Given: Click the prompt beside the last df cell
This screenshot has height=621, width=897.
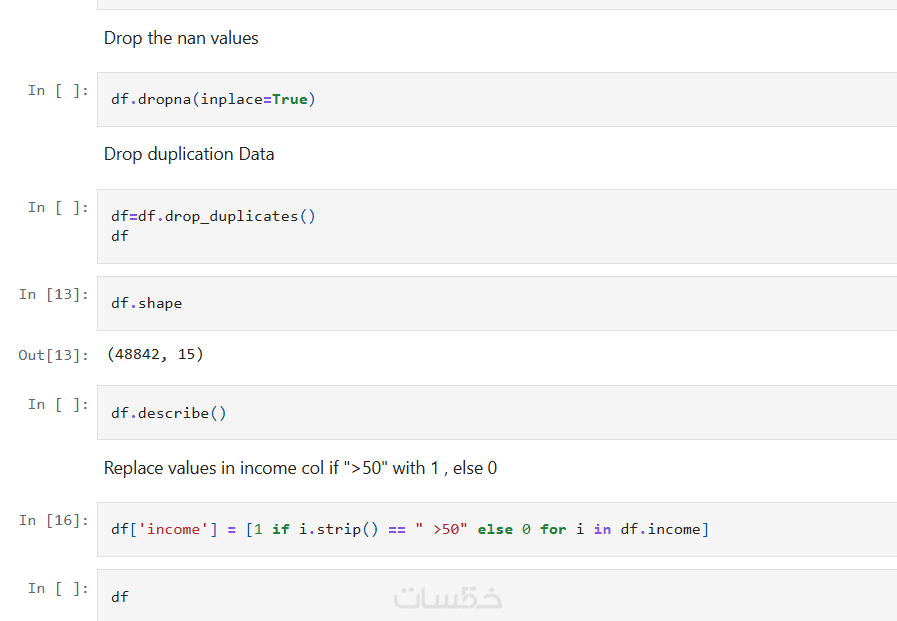Looking at the screenshot, I should coord(58,589).
